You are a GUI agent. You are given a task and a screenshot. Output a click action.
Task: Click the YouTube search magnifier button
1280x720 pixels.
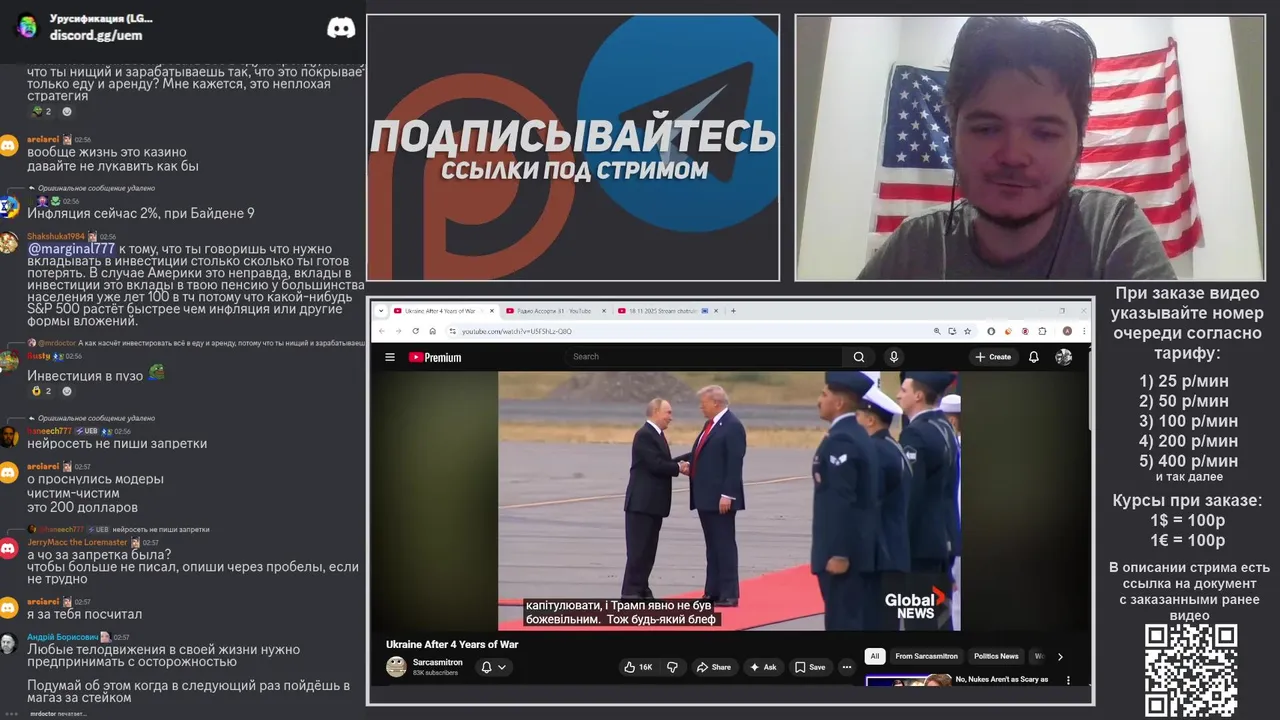tap(858, 357)
